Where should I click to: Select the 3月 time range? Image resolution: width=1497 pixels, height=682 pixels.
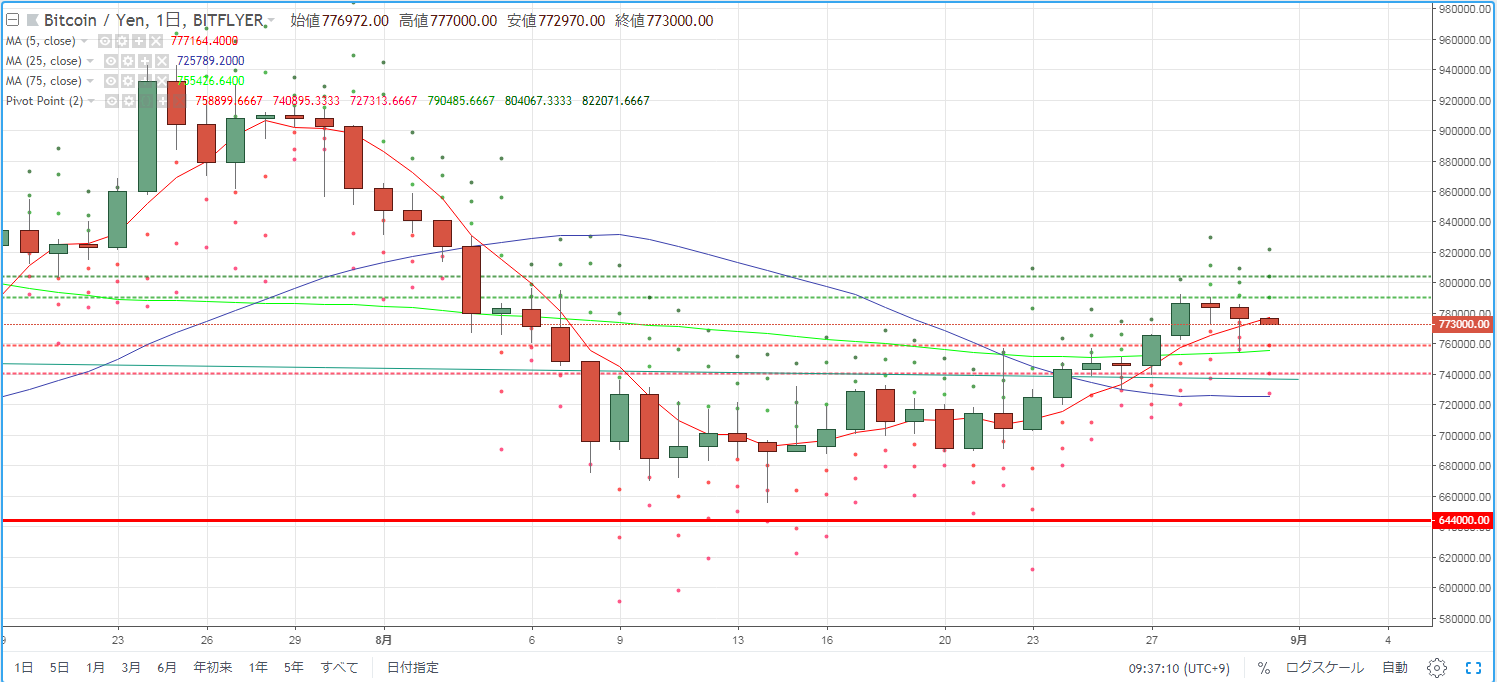[x=131, y=667]
